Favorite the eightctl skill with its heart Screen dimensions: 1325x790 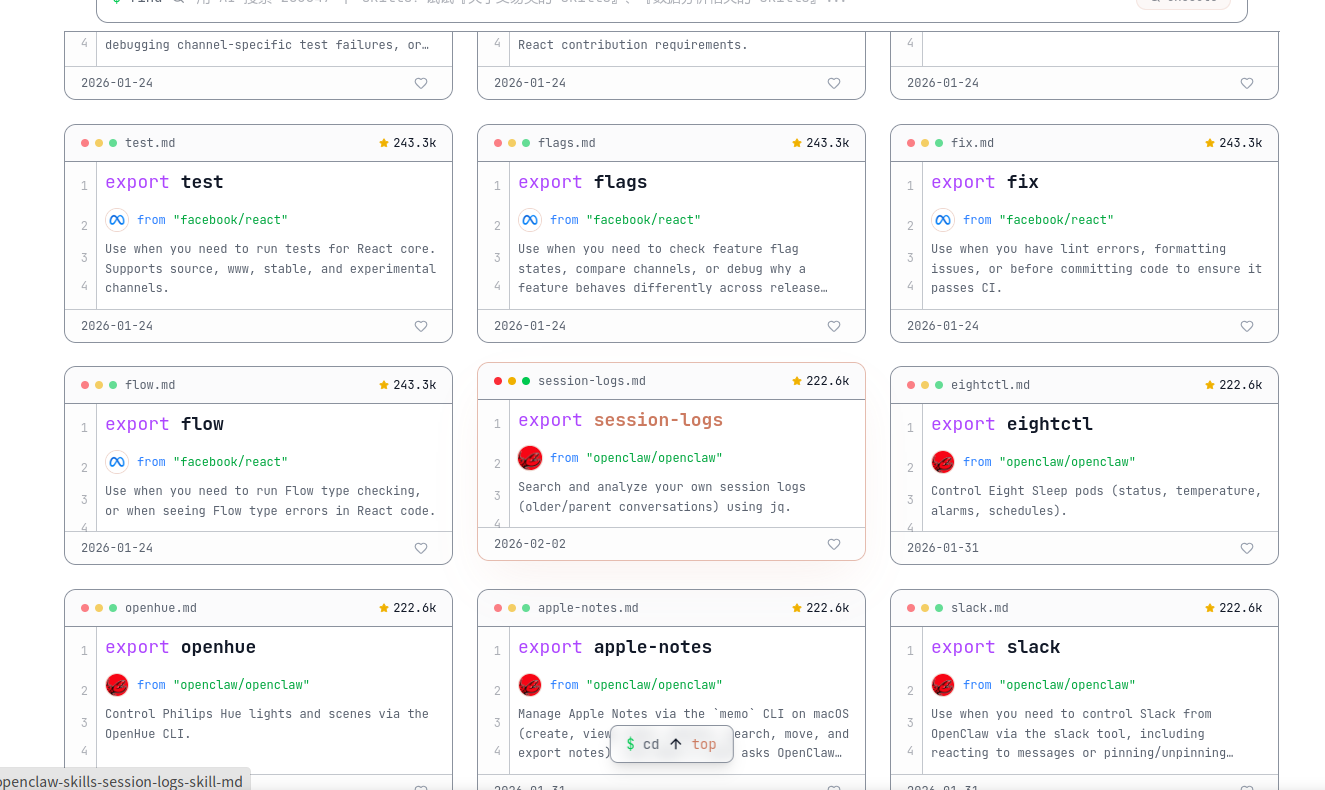[x=1247, y=548]
